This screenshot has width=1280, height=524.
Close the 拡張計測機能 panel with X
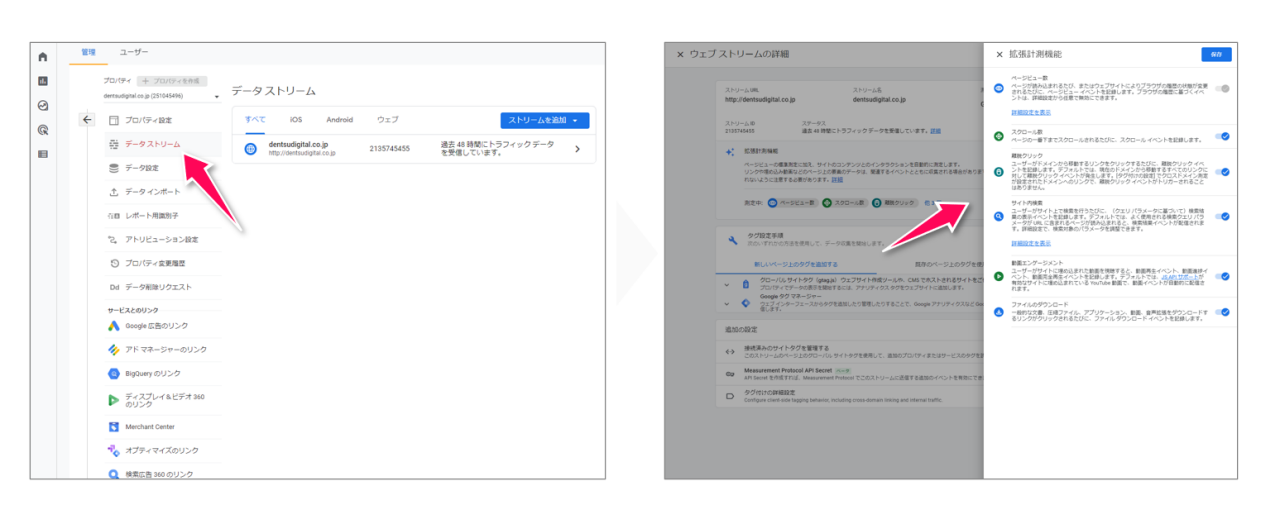[x=998, y=55]
